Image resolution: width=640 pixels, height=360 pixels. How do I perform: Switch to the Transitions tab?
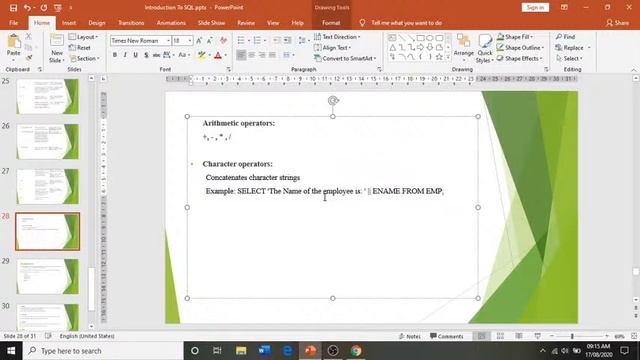coord(131,23)
